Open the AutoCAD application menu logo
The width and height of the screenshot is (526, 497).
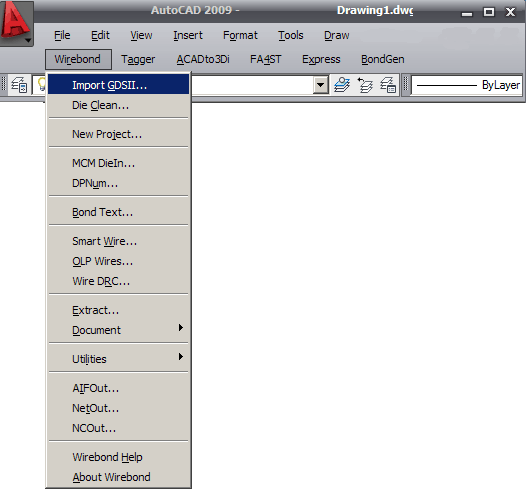point(16,22)
